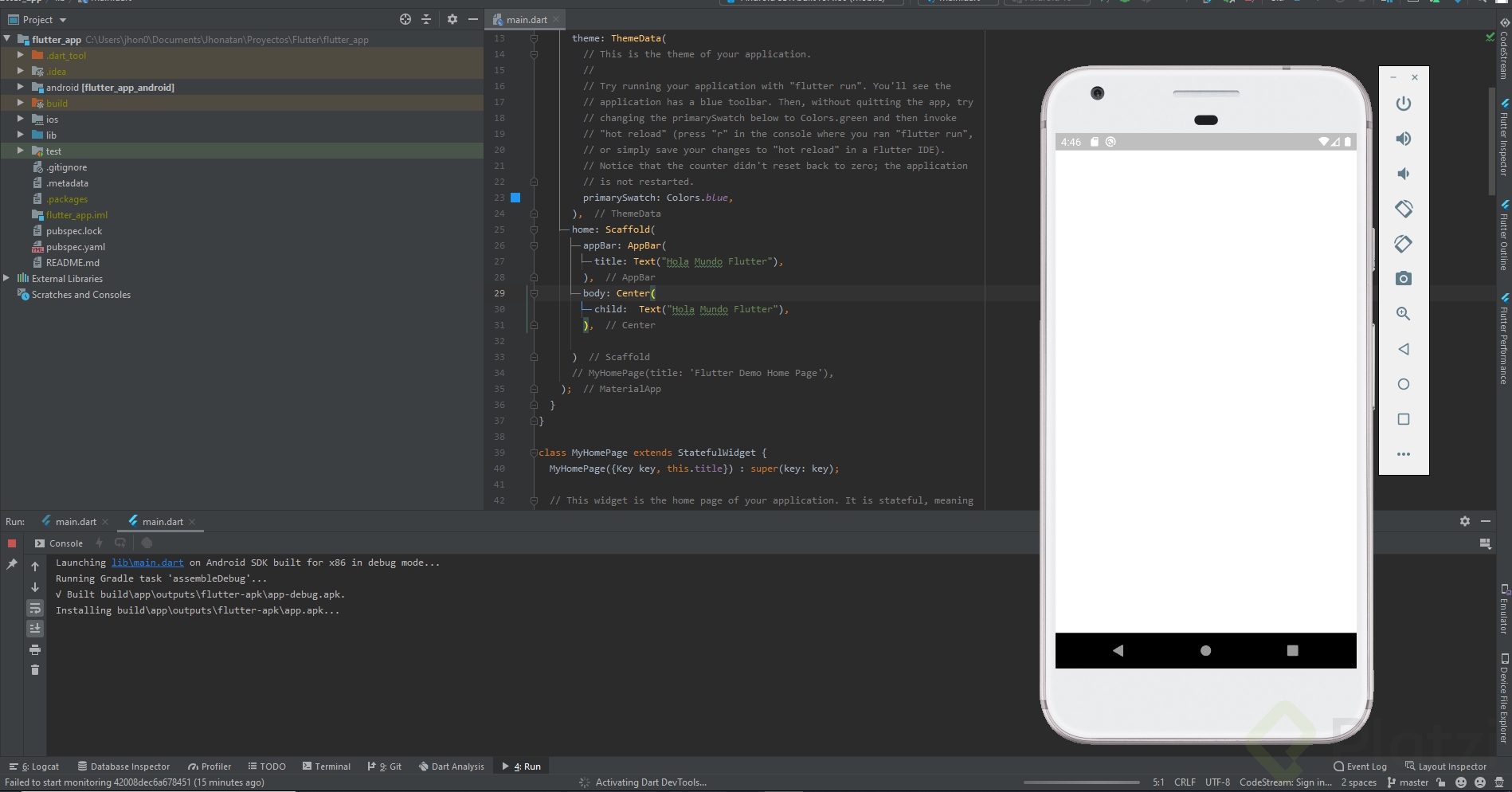Rotate emulator right
The image size is (1512, 792).
click(x=1404, y=244)
